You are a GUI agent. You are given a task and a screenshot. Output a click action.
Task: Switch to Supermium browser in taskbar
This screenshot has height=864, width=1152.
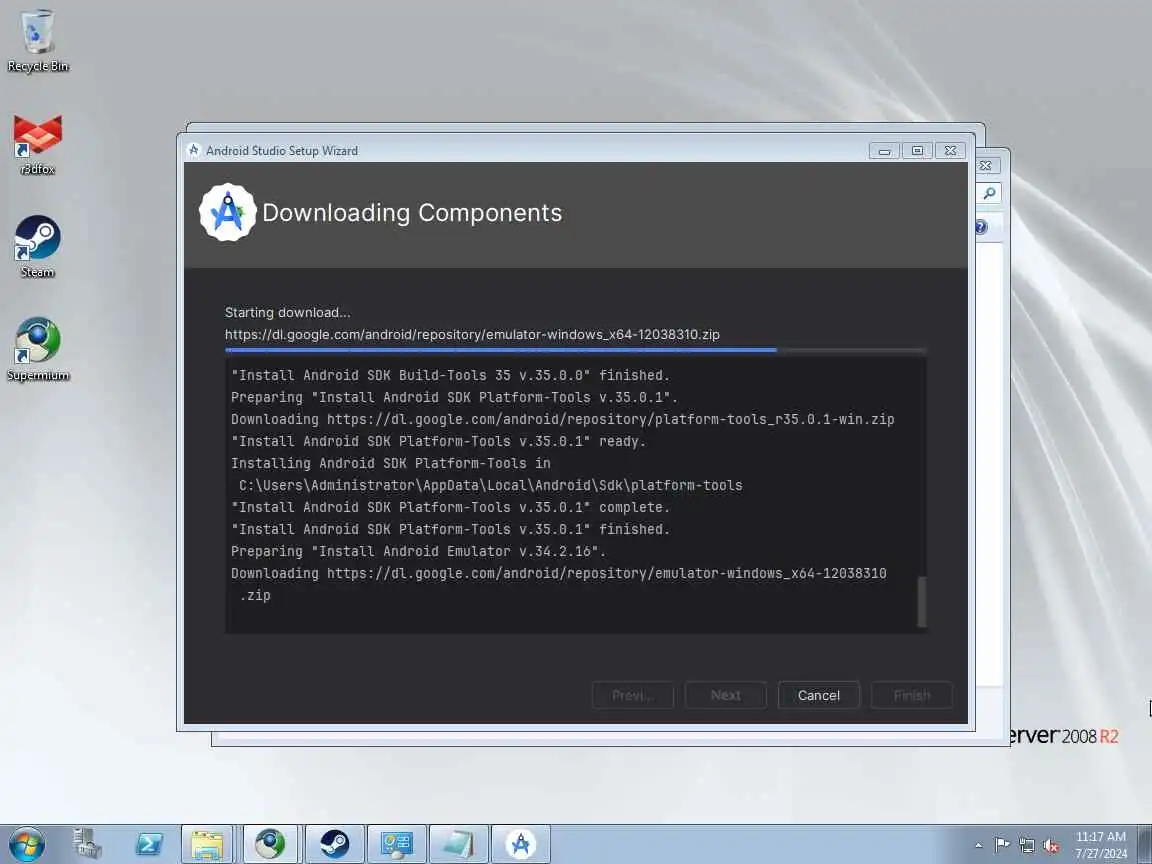point(270,844)
